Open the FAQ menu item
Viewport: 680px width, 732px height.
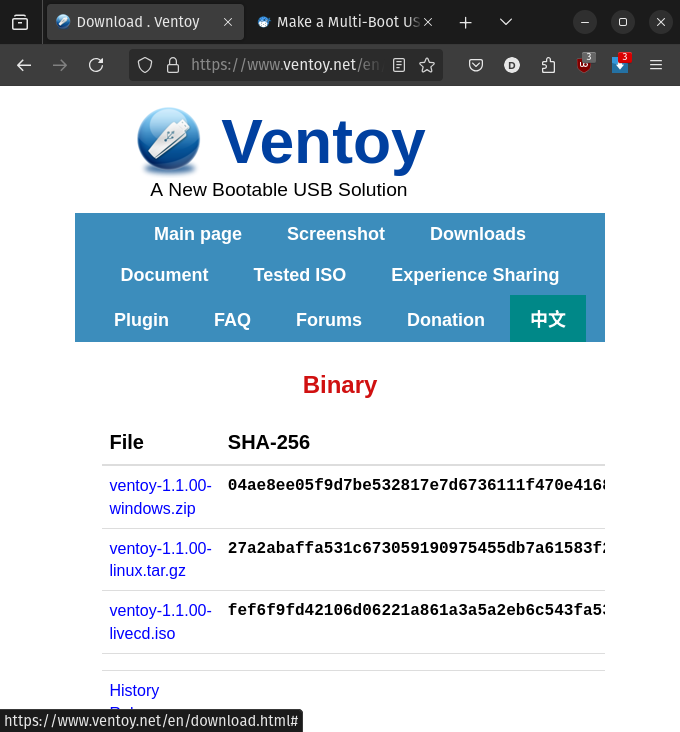click(232, 320)
